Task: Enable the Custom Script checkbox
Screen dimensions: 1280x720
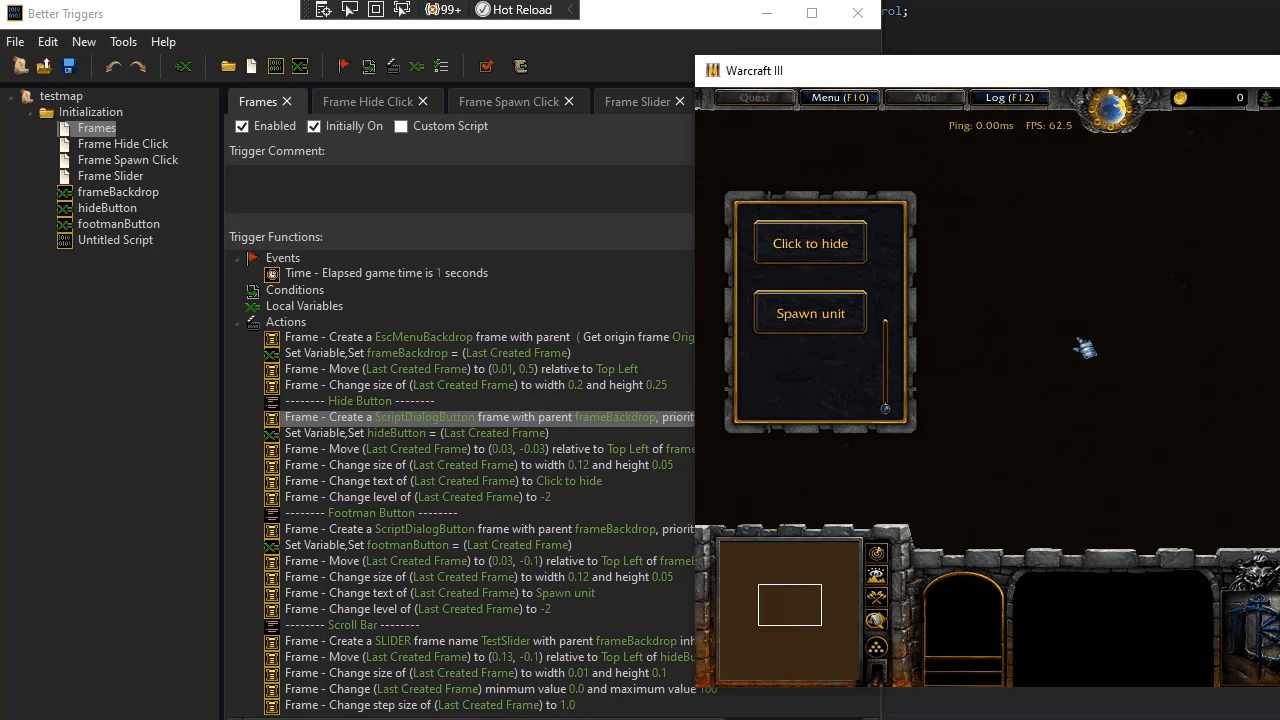Action: (401, 126)
